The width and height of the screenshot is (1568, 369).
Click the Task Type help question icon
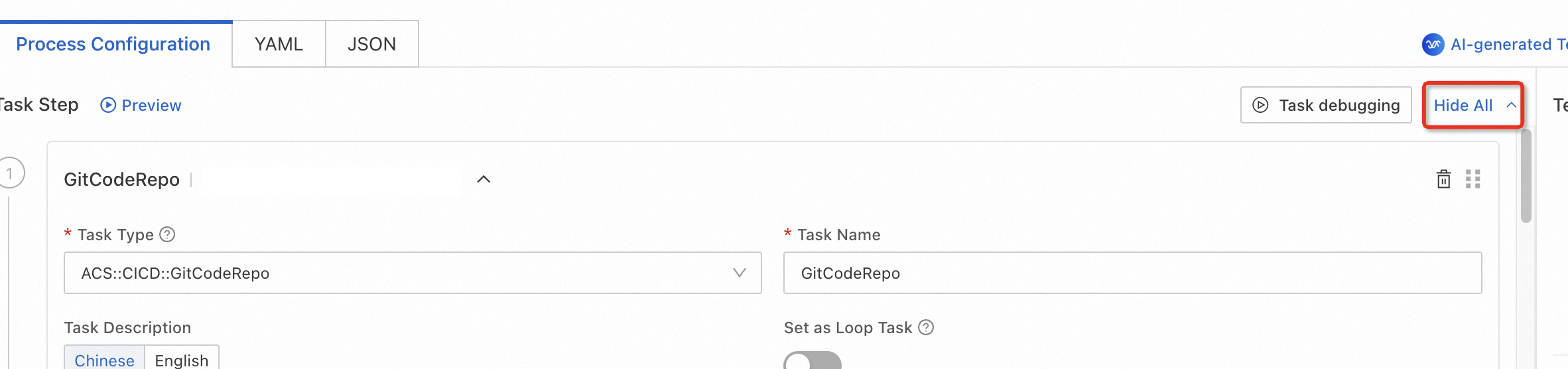point(168,234)
